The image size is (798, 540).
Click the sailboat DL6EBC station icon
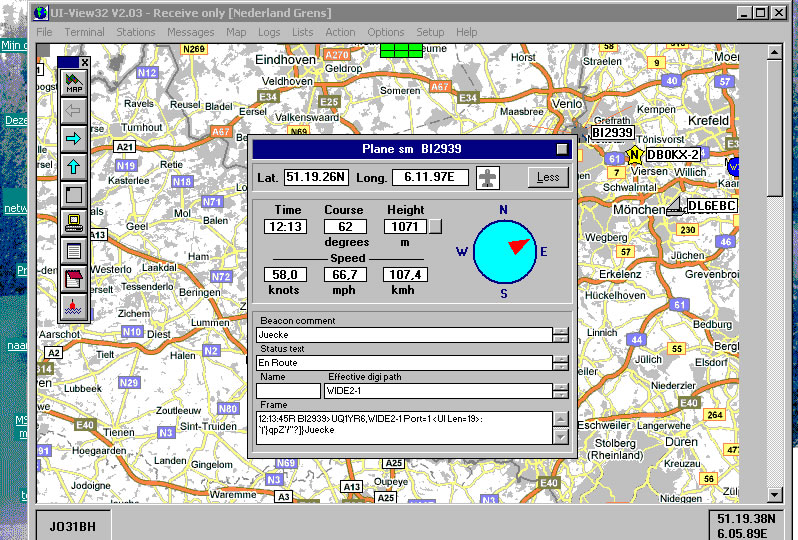point(675,206)
